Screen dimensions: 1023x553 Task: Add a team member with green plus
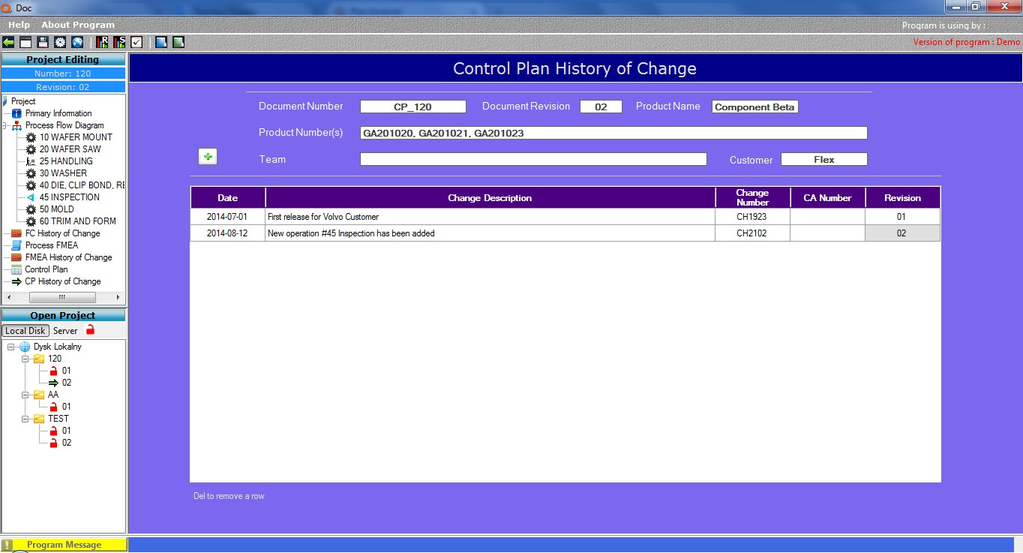(207, 157)
